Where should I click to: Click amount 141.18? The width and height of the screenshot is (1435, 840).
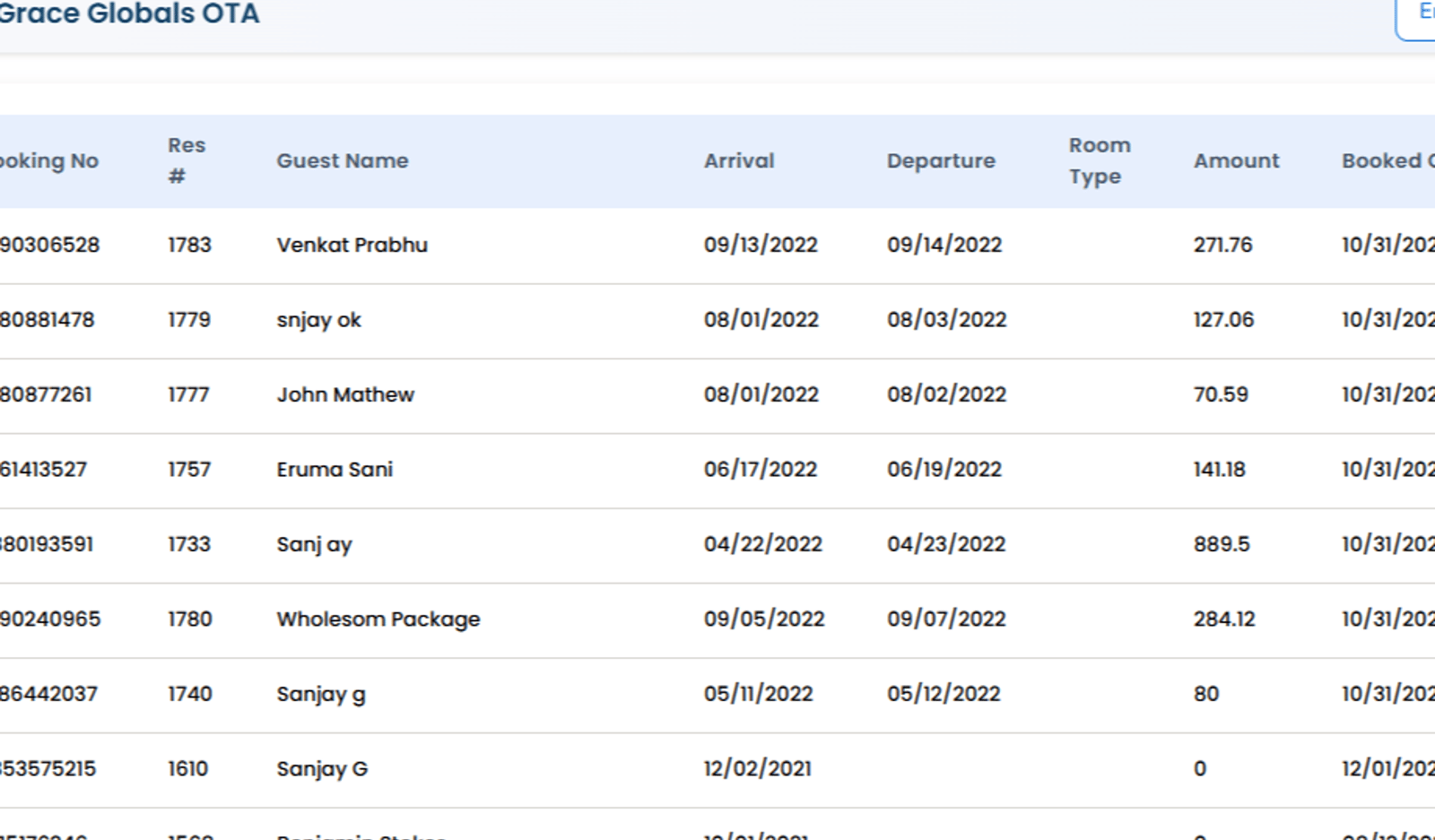[x=1219, y=470]
